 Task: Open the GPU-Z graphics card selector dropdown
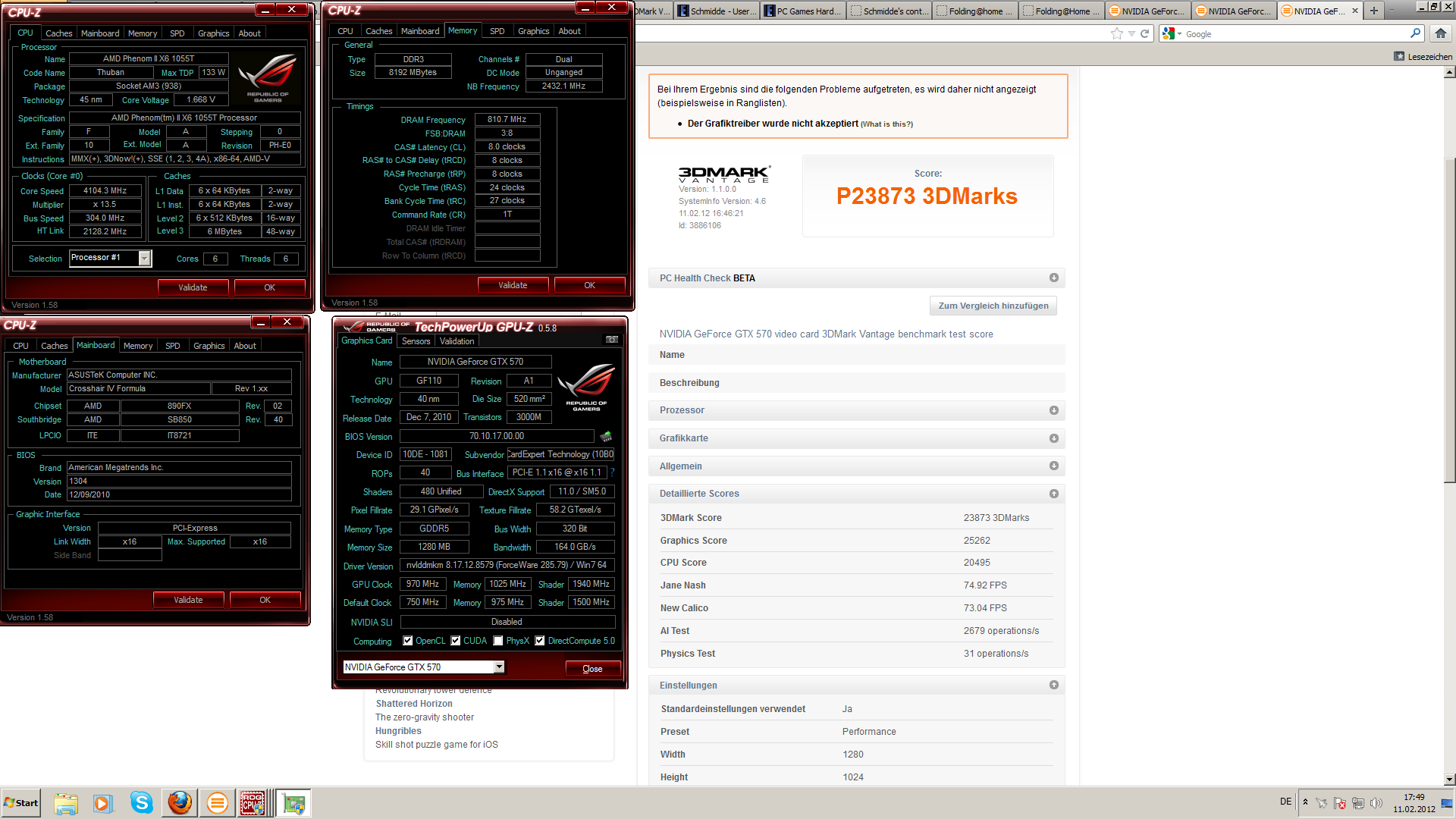(x=499, y=667)
